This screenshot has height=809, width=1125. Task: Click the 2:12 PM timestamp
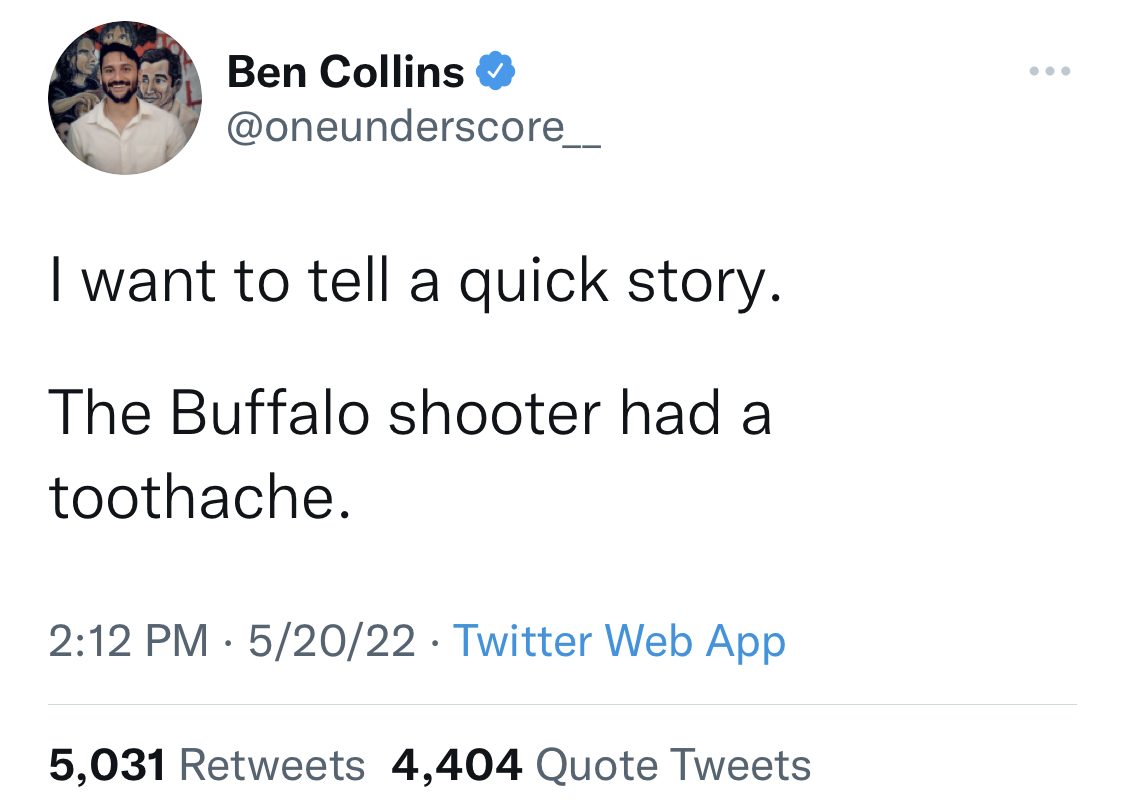[x=129, y=641]
